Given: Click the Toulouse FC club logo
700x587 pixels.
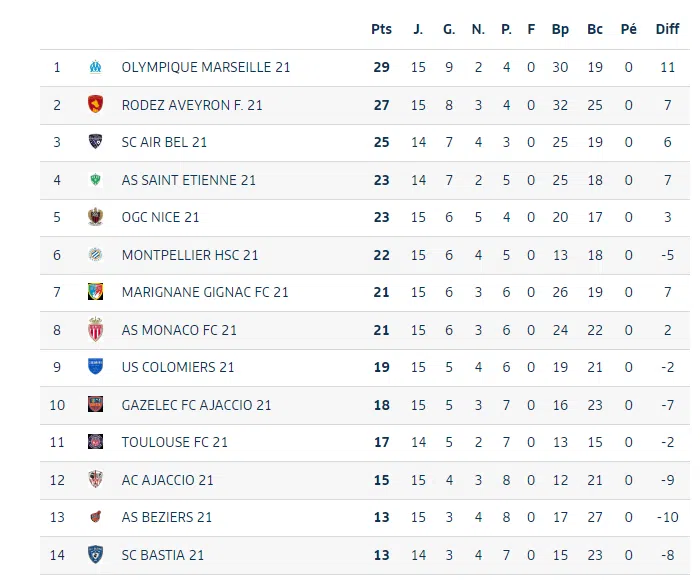Looking at the screenshot, I should pos(95,442).
